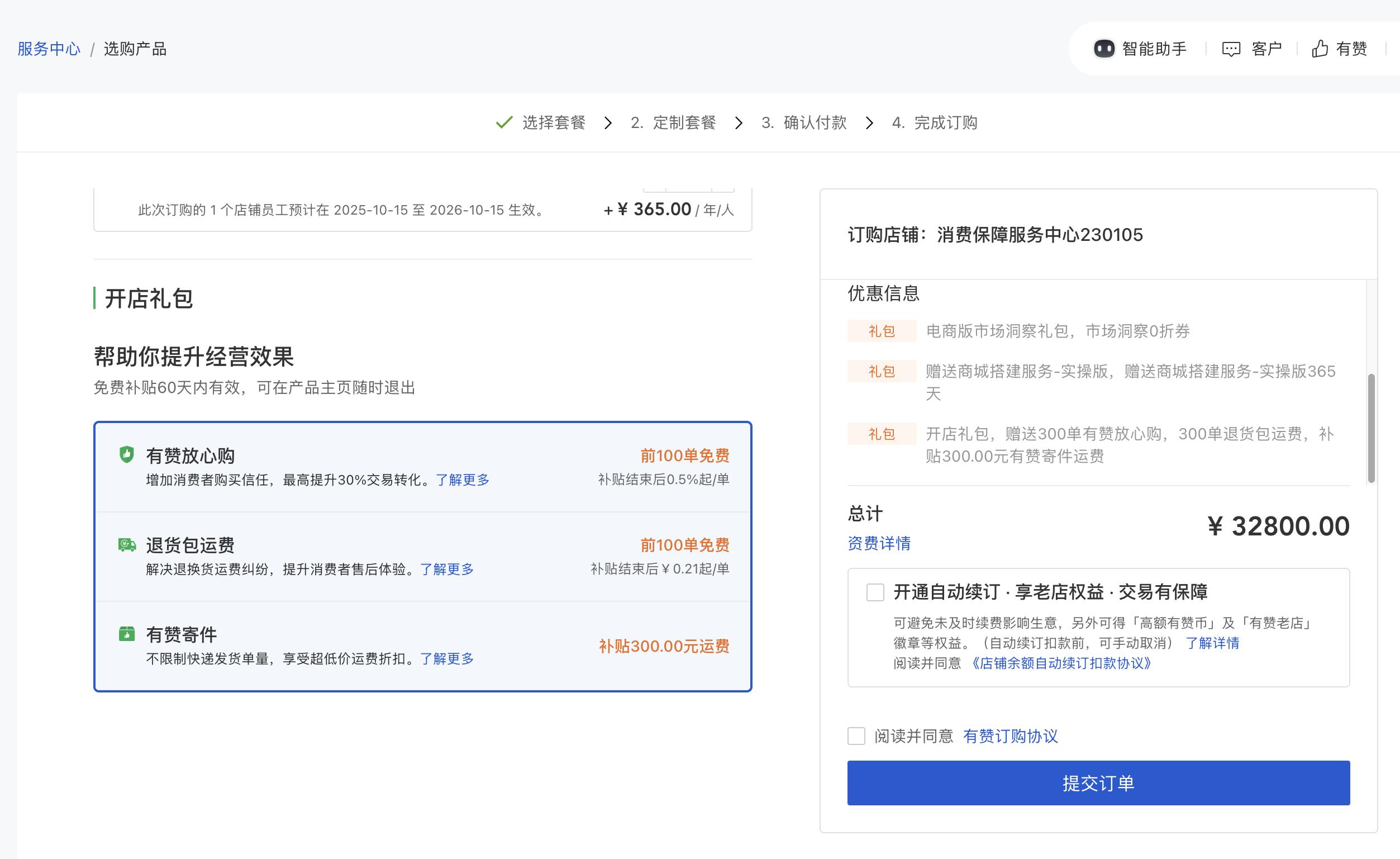Image resolution: width=1400 pixels, height=859 pixels.
Task: Open the 服务中心 breadcrumb link
Action: (x=49, y=49)
